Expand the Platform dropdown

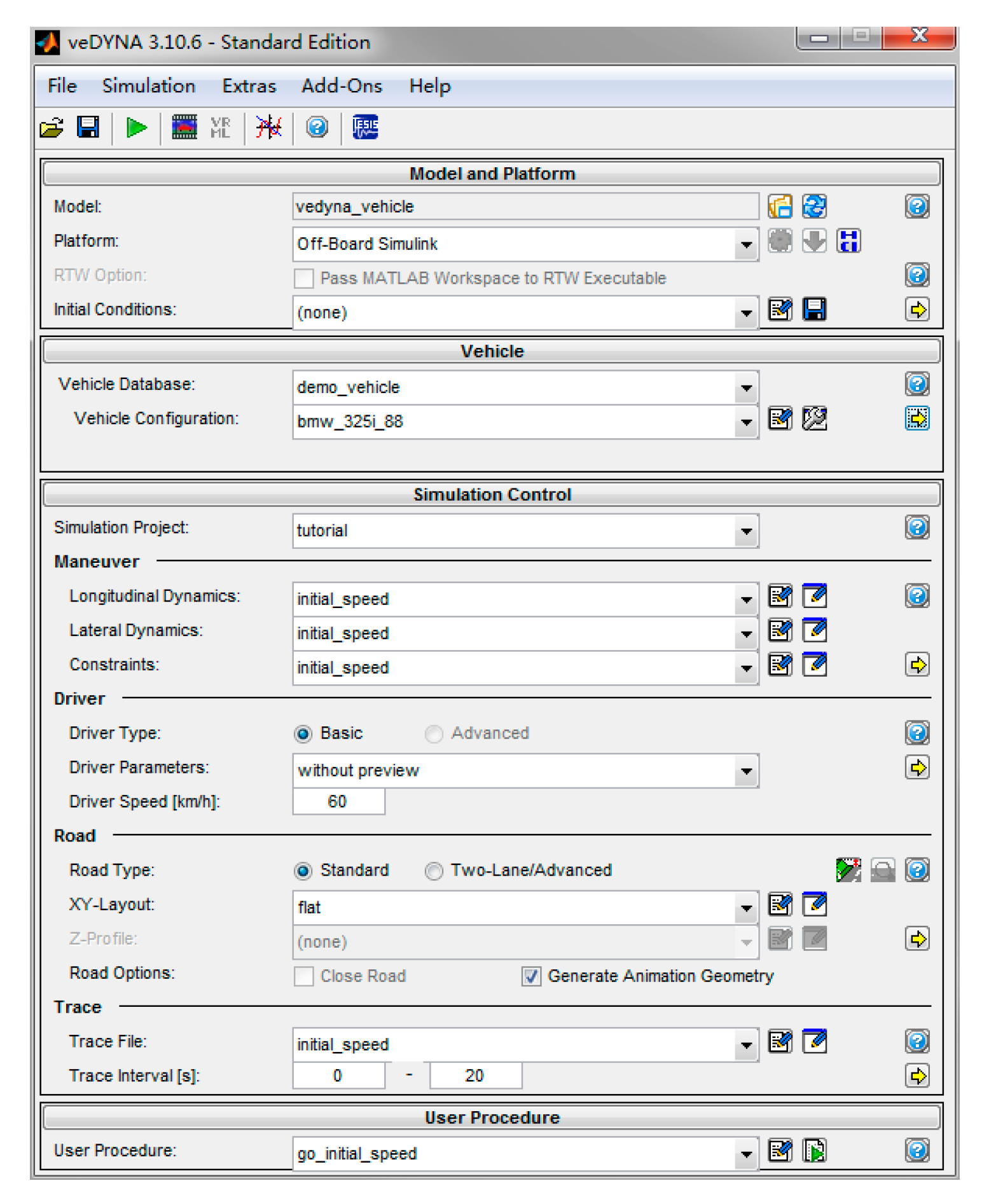(x=746, y=245)
